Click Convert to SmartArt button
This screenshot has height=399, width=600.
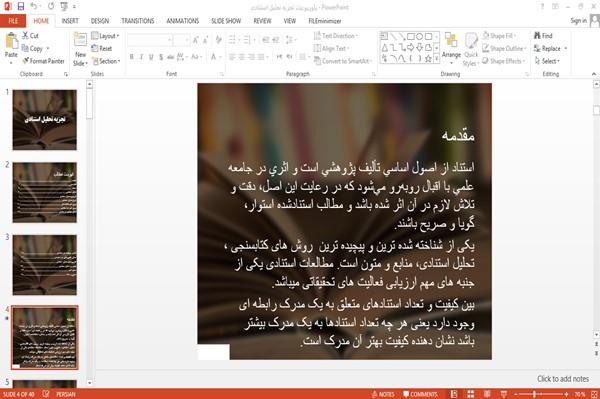coord(342,61)
